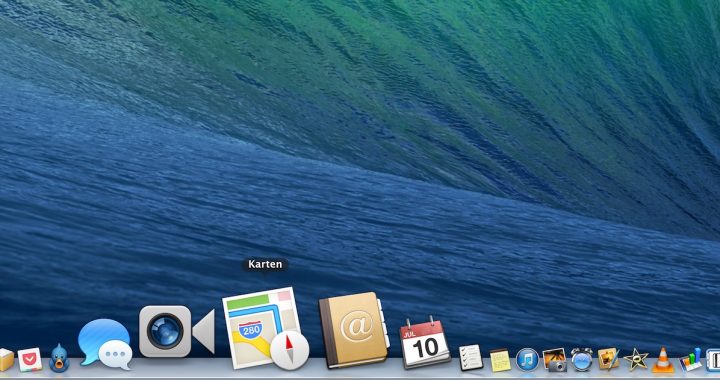Open the yellow Notes notepad icon
Viewport: 720px width, 380px height.
(x=500, y=360)
